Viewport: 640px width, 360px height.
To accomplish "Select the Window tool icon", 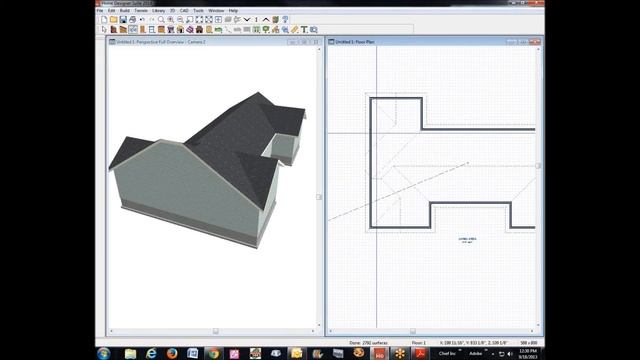I will pos(151,29).
